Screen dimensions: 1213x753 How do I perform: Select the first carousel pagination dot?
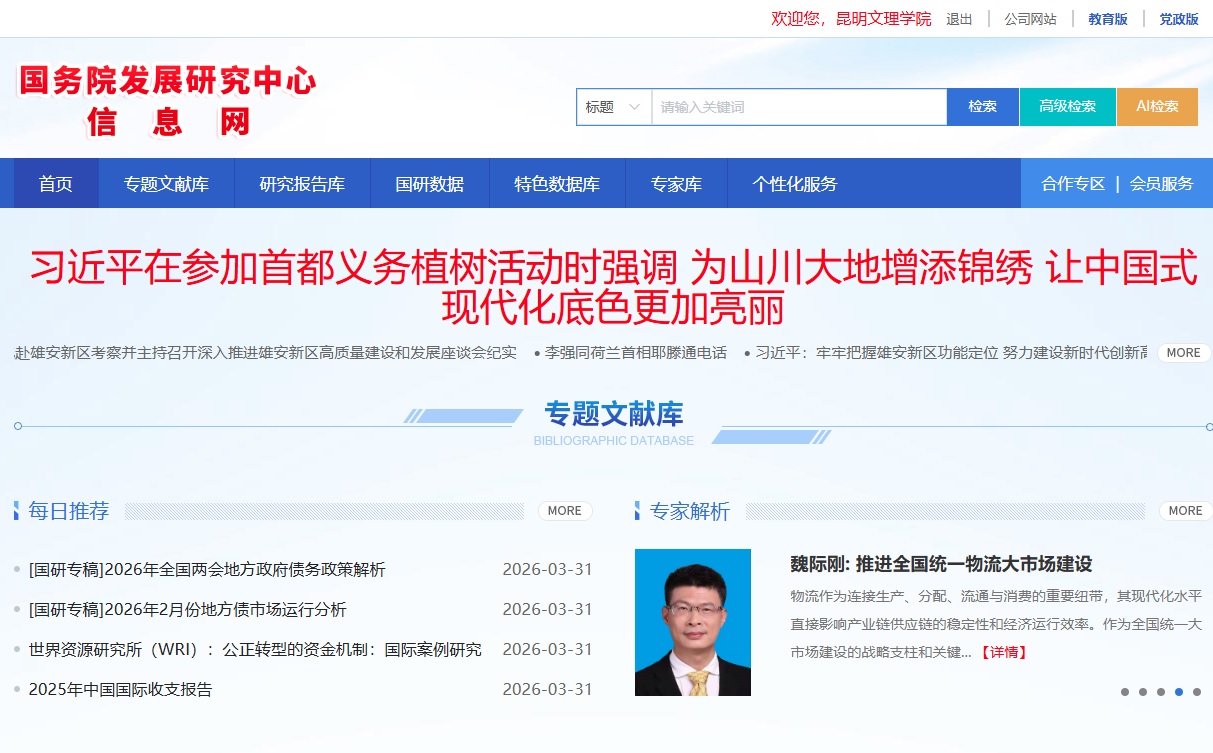click(1126, 692)
